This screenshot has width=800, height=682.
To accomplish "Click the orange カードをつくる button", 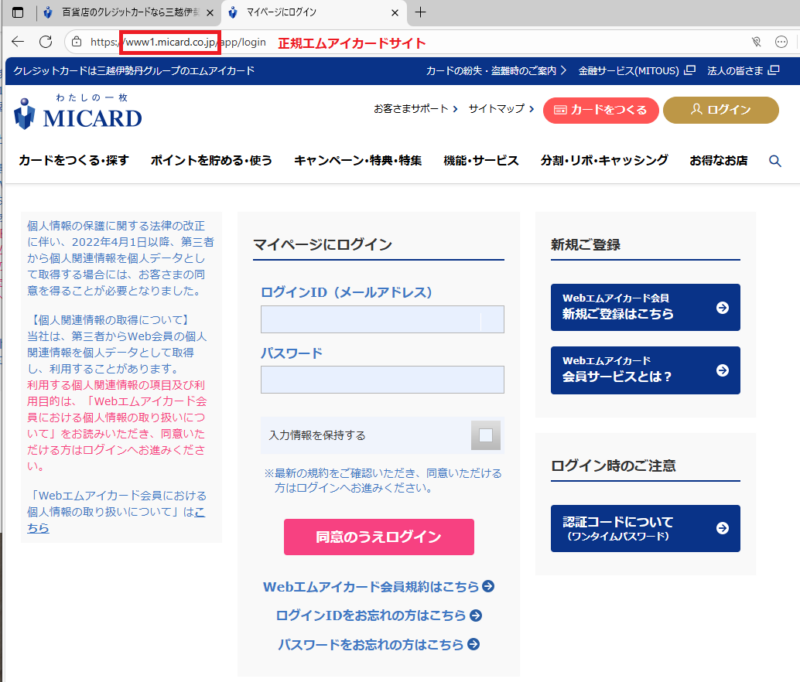I will coord(600,110).
